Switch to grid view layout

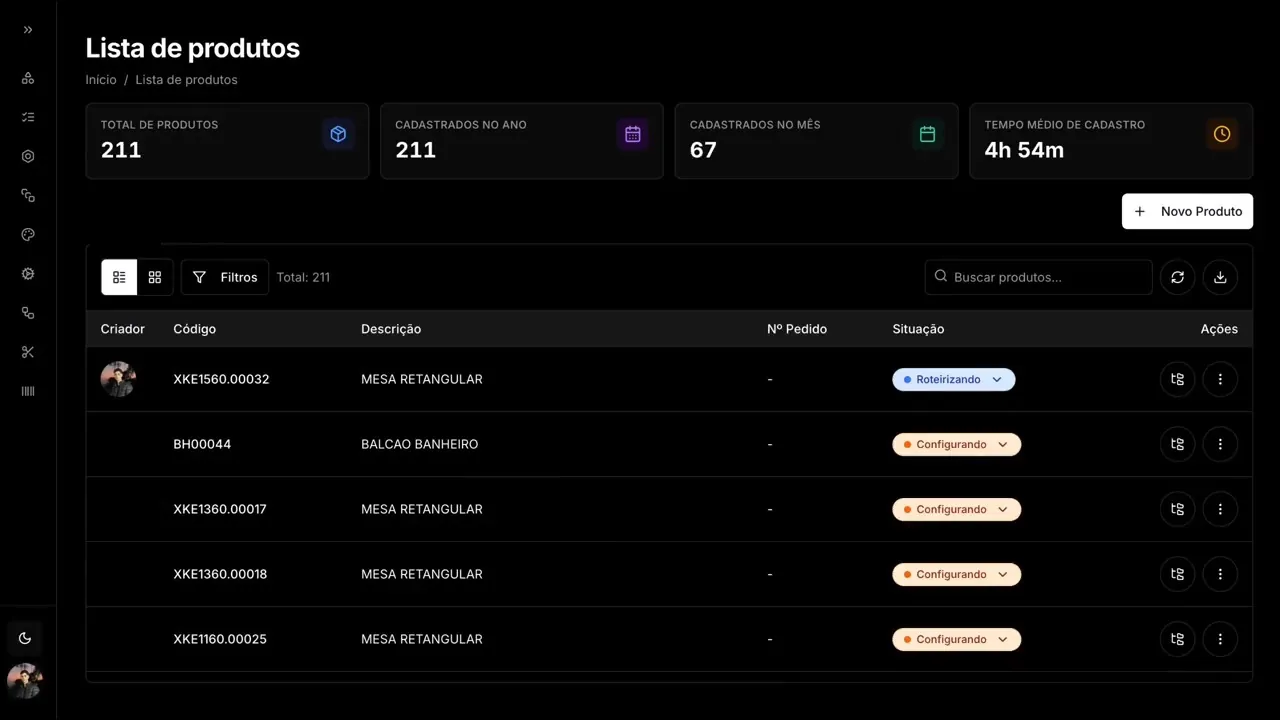(155, 277)
